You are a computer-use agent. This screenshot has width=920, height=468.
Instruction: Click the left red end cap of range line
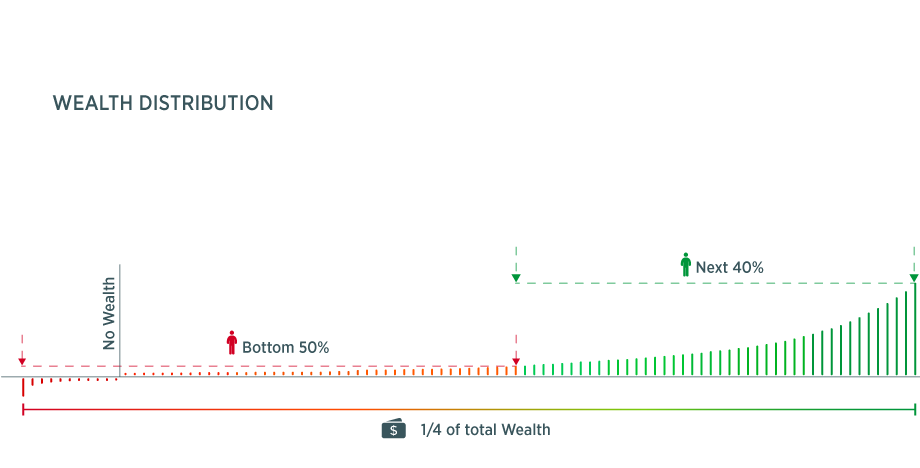22,409
